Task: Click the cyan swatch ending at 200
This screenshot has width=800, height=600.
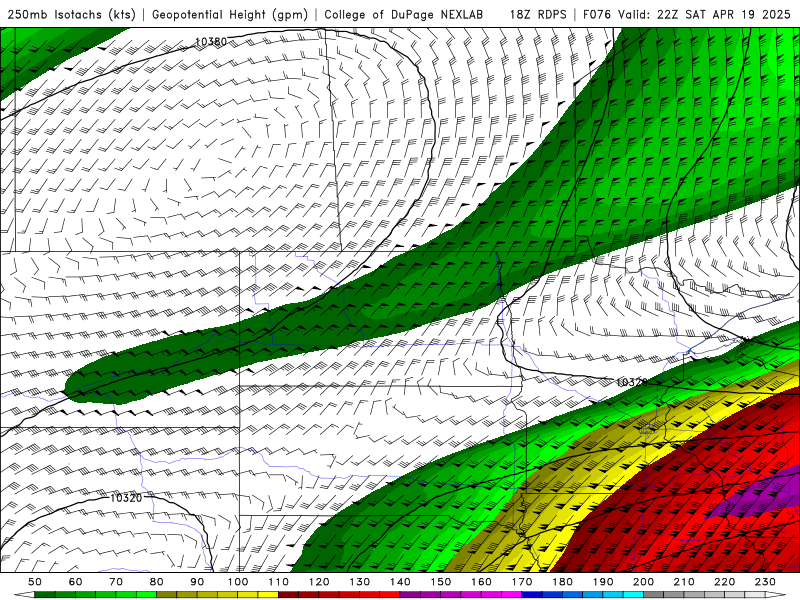Action: [x=634, y=595]
